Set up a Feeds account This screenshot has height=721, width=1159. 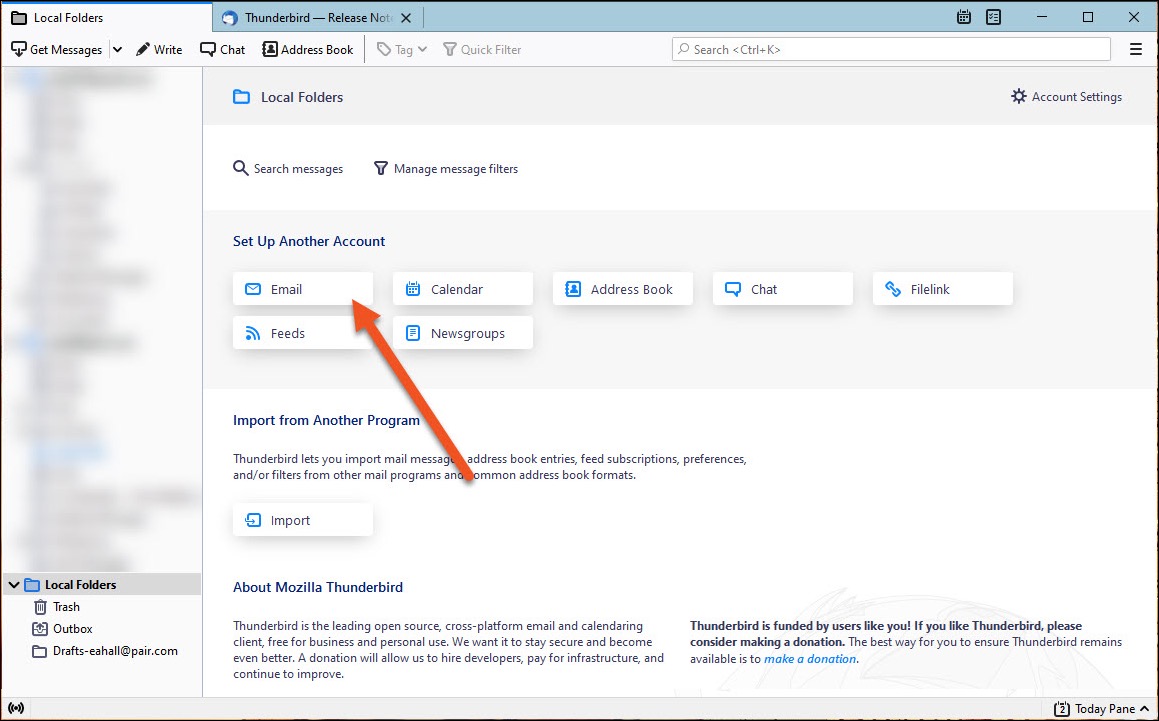pos(303,334)
